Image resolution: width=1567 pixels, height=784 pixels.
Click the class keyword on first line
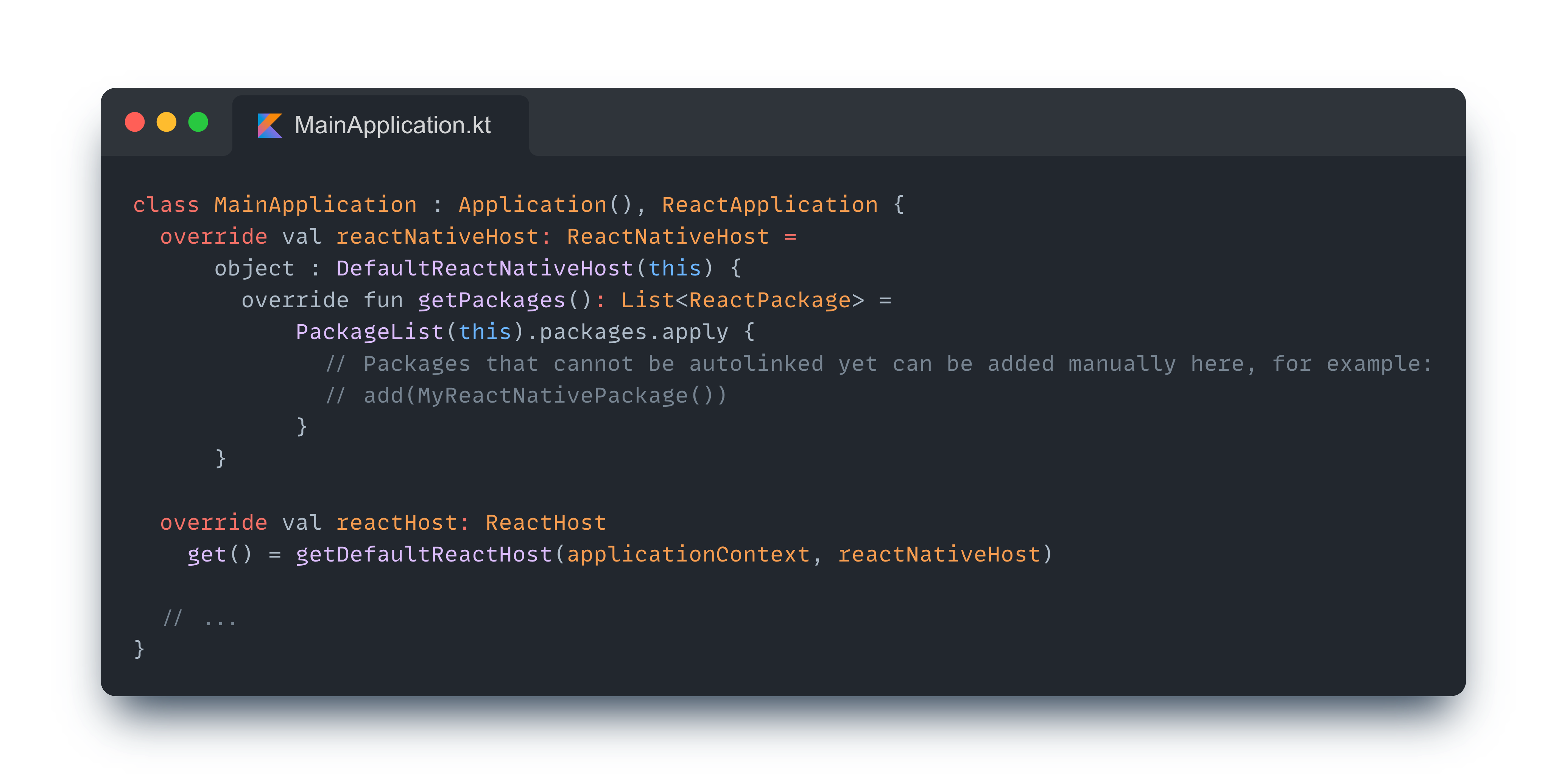tap(166, 205)
